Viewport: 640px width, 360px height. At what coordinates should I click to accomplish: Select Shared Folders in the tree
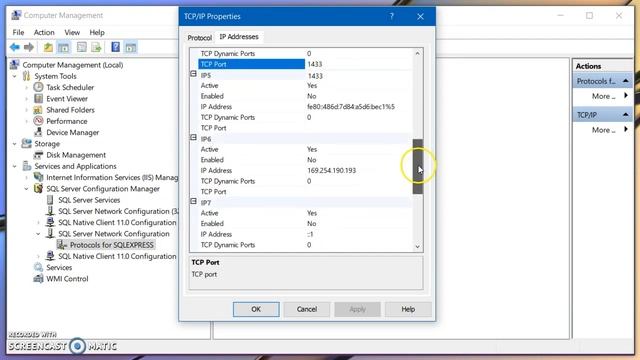point(70,110)
